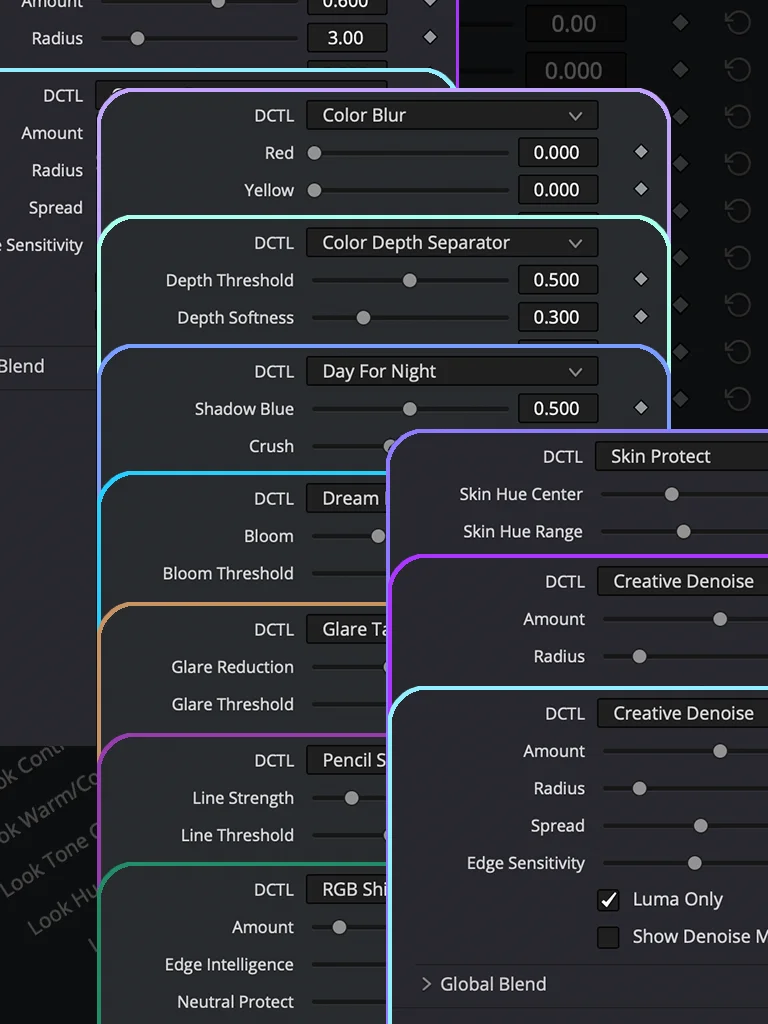768x1024 pixels.
Task: Open the Color Depth Separator dropdown
Action: (x=452, y=243)
